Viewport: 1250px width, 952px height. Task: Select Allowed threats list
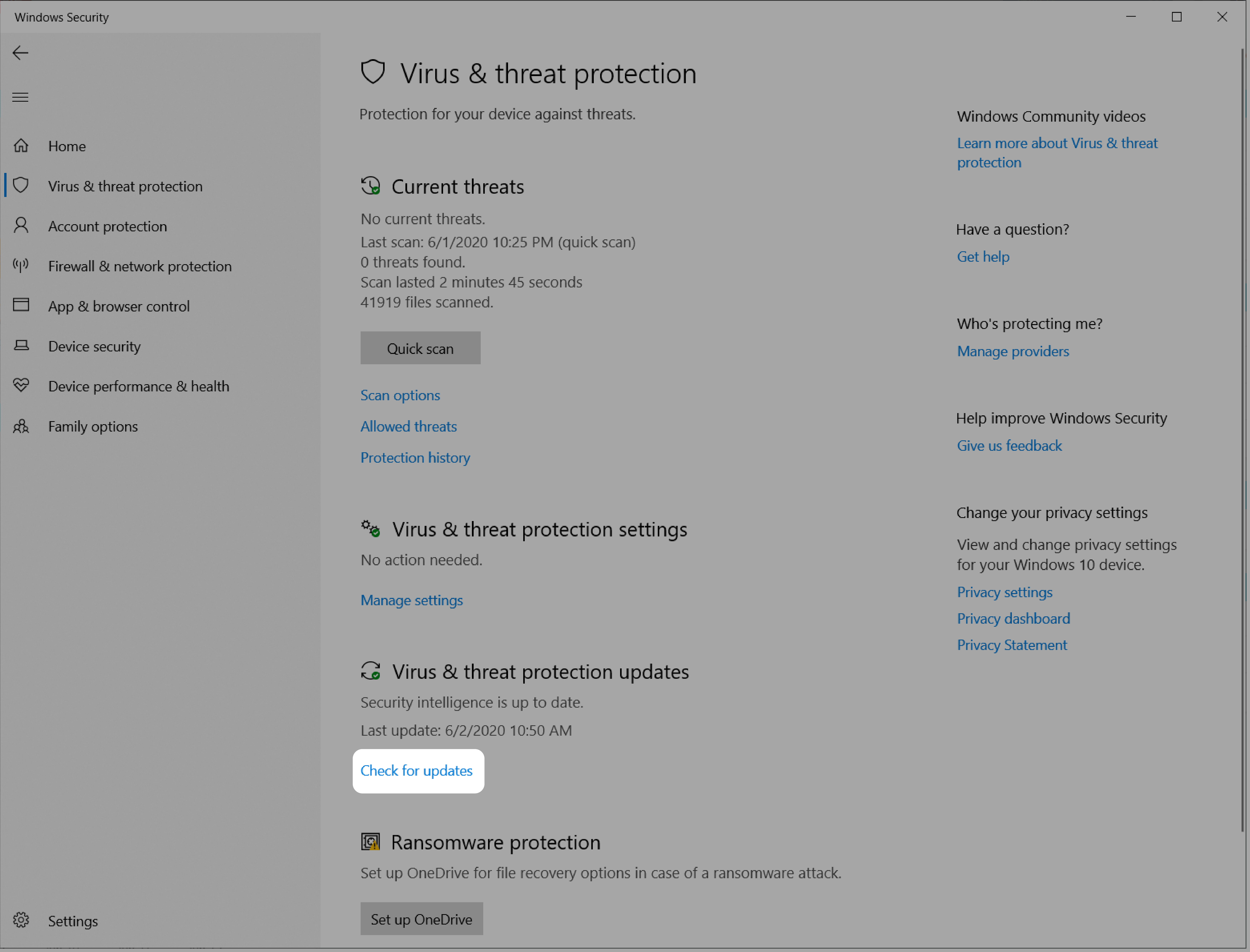(x=408, y=425)
